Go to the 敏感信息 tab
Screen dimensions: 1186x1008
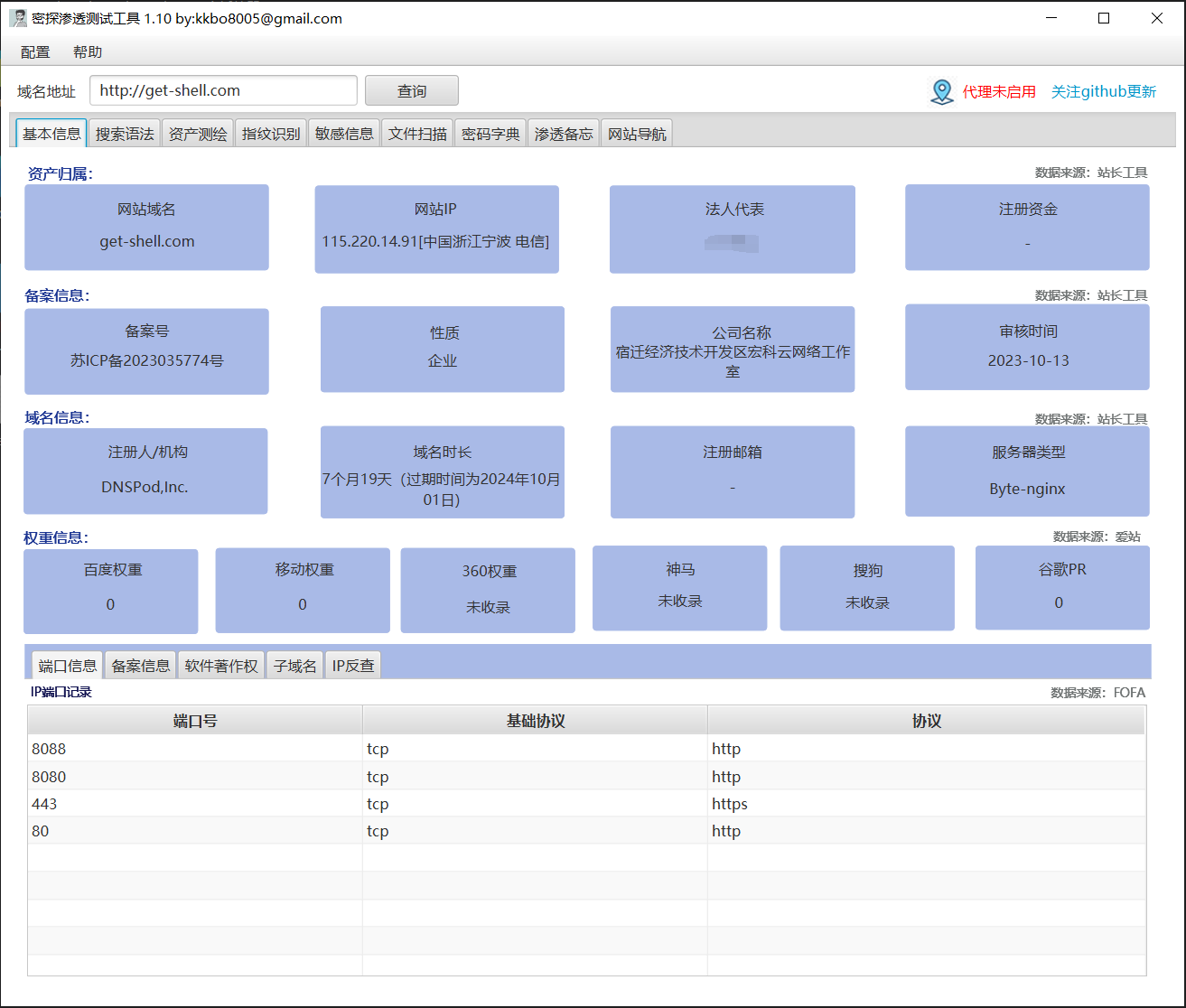click(344, 134)
